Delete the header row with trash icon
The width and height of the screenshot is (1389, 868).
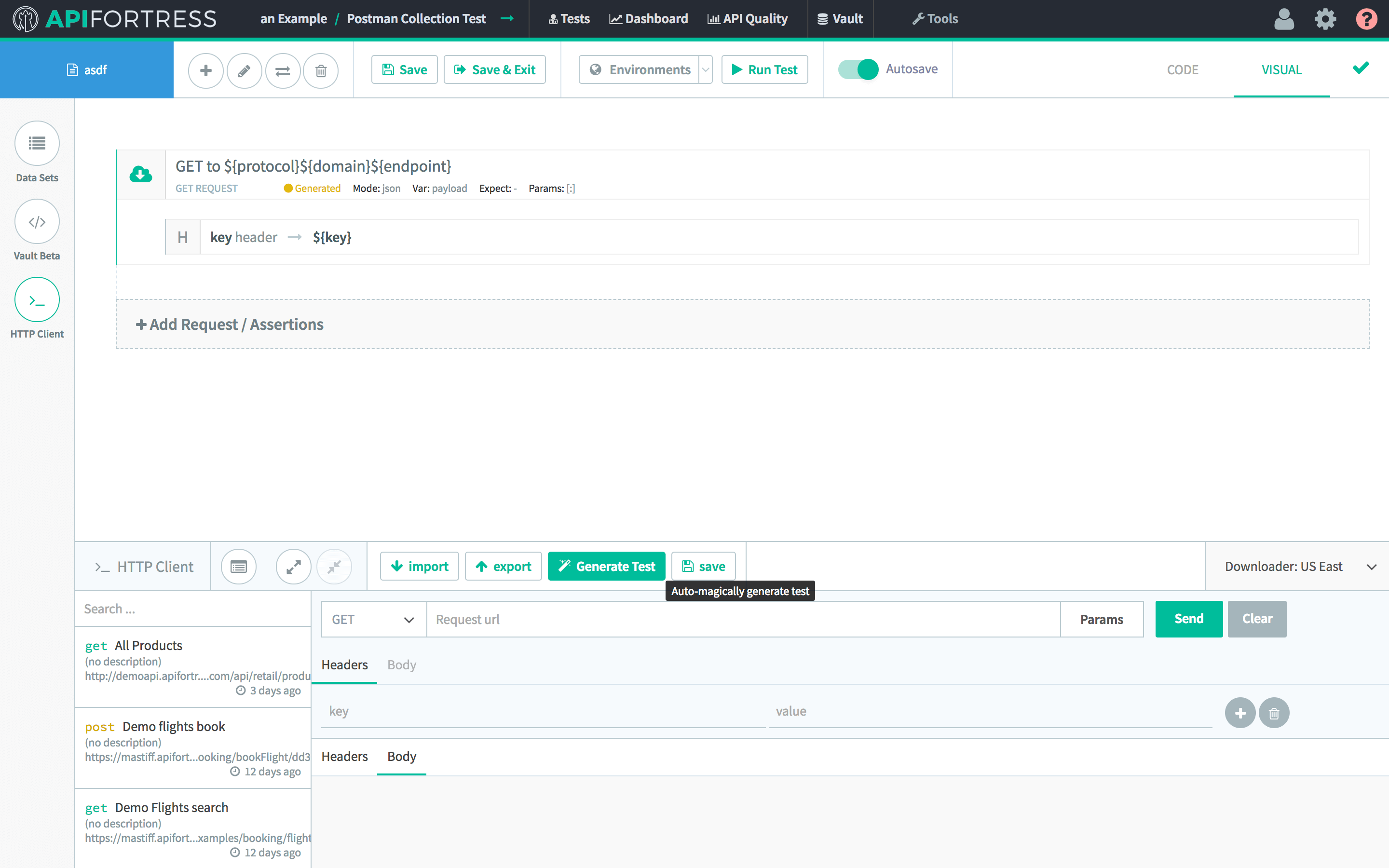coord(1274,712)
